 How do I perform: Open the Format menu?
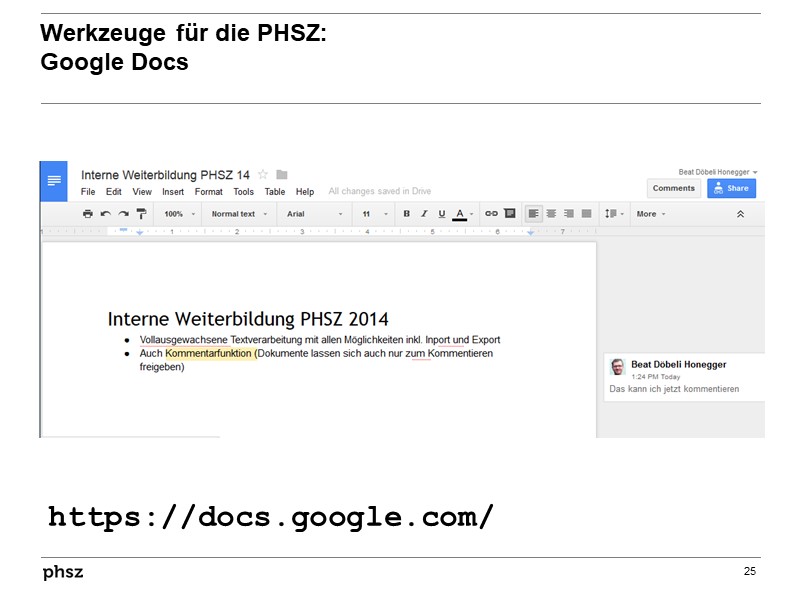[x=208, y=192]
